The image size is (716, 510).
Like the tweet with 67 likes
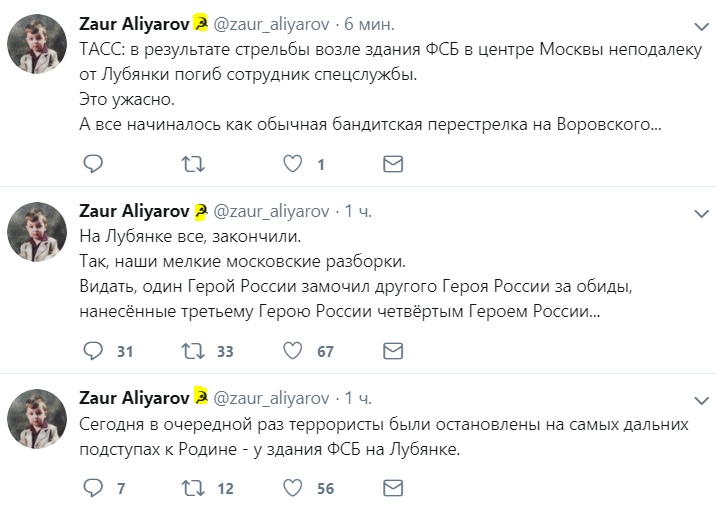(x=294, y=351)
